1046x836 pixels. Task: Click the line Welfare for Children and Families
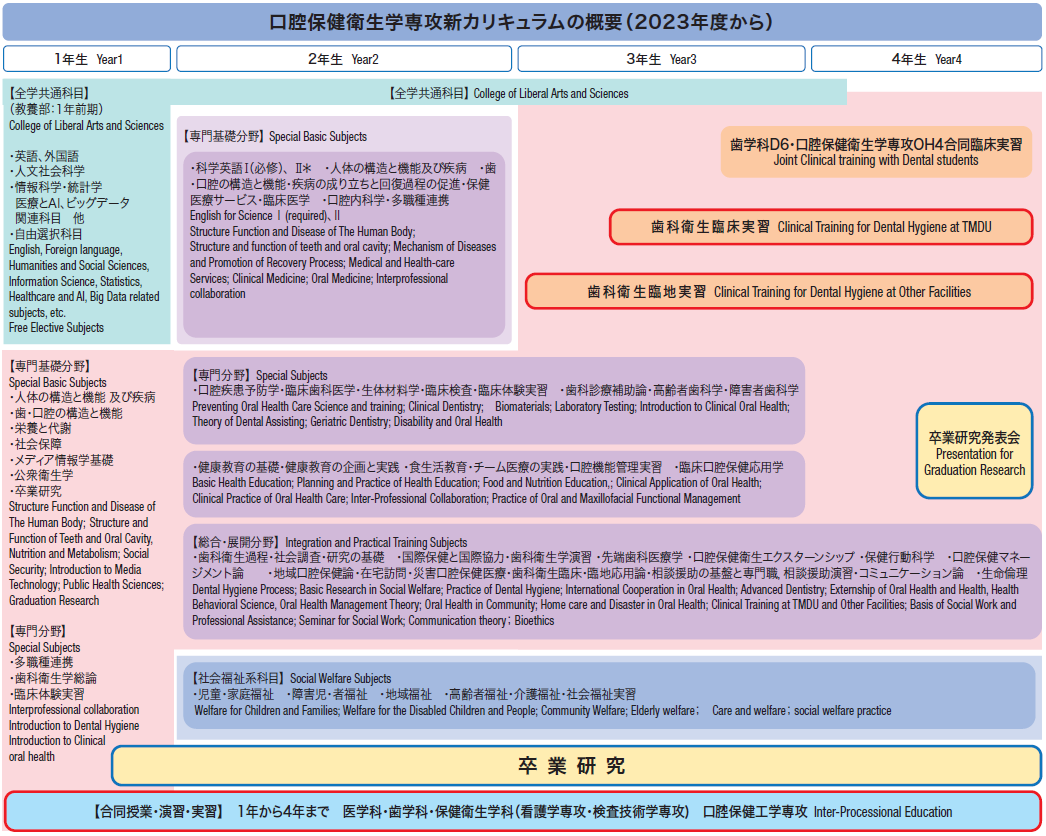point(543,711)
